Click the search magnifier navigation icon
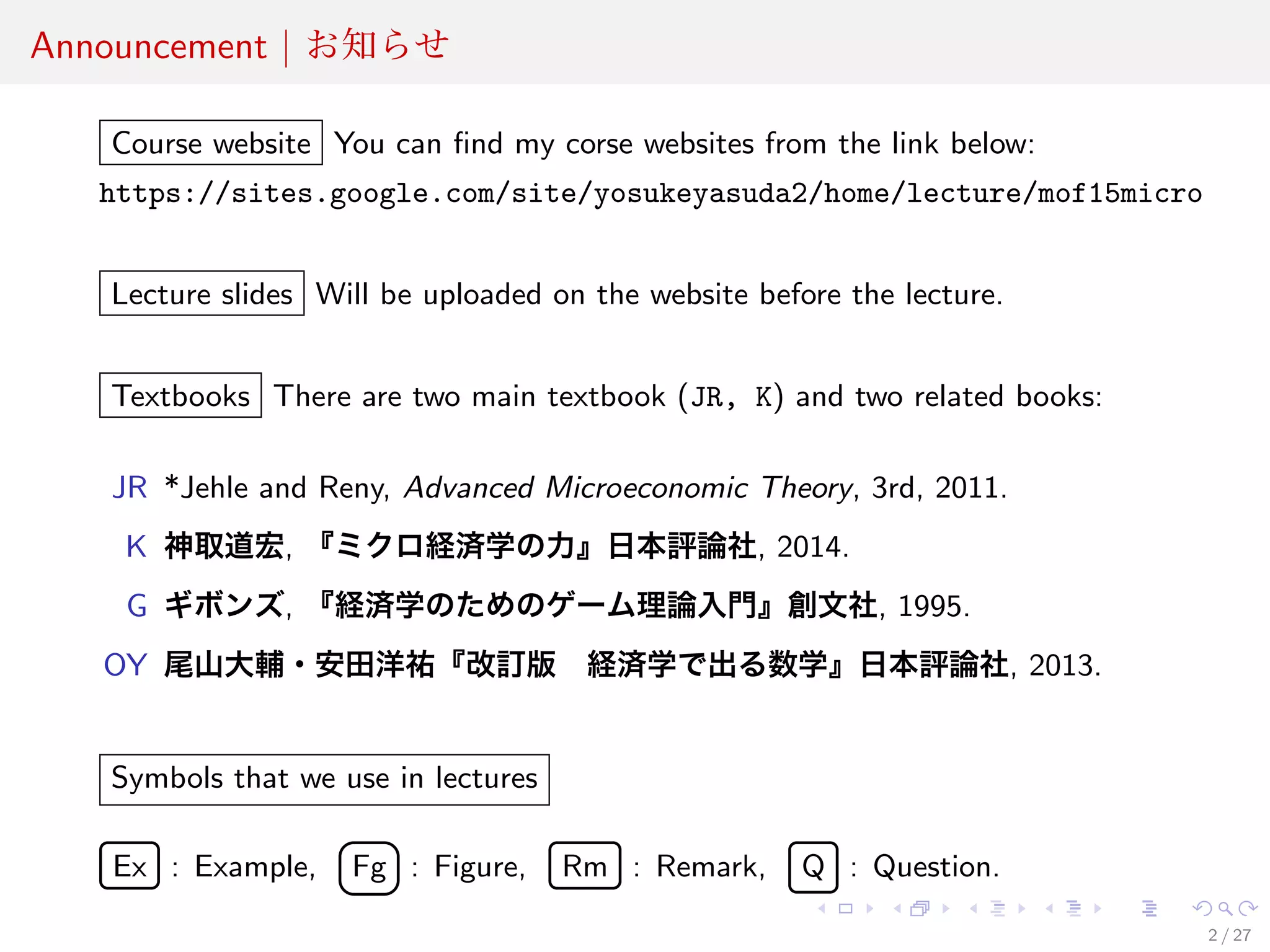Image resolution: width=1270 pixels, height=952 pixels. click(1225, 909)
